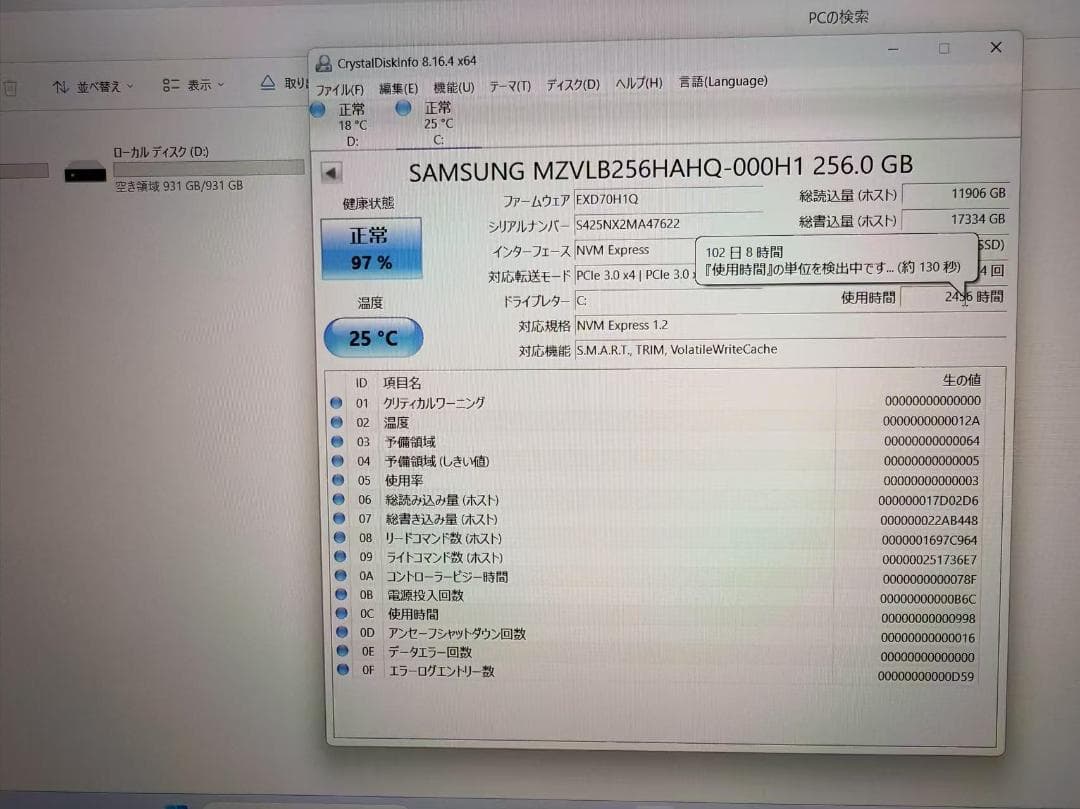Click the PCの検索 search field
The width and height of the screenshot is (1080, 809).
coord(840,16)
